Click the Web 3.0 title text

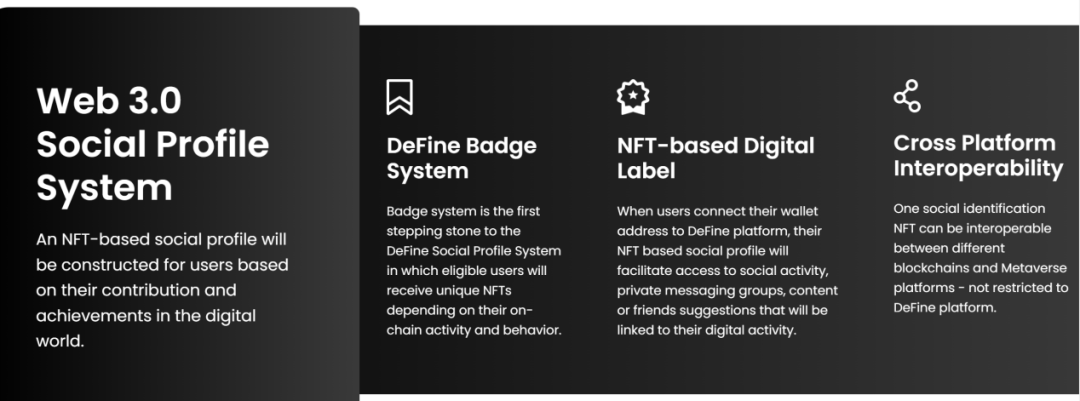[109, 101]
